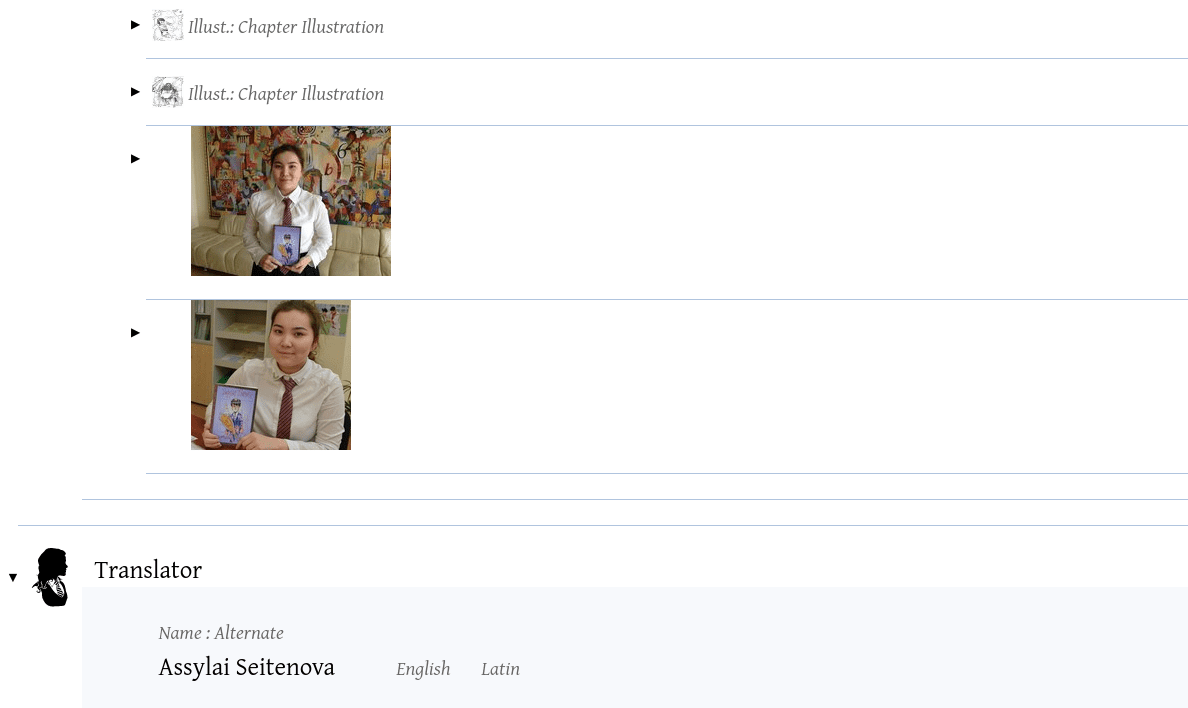1188x708 pixels.
Task: Expand the row with bookshelf background photo
Action: point(135,333)
